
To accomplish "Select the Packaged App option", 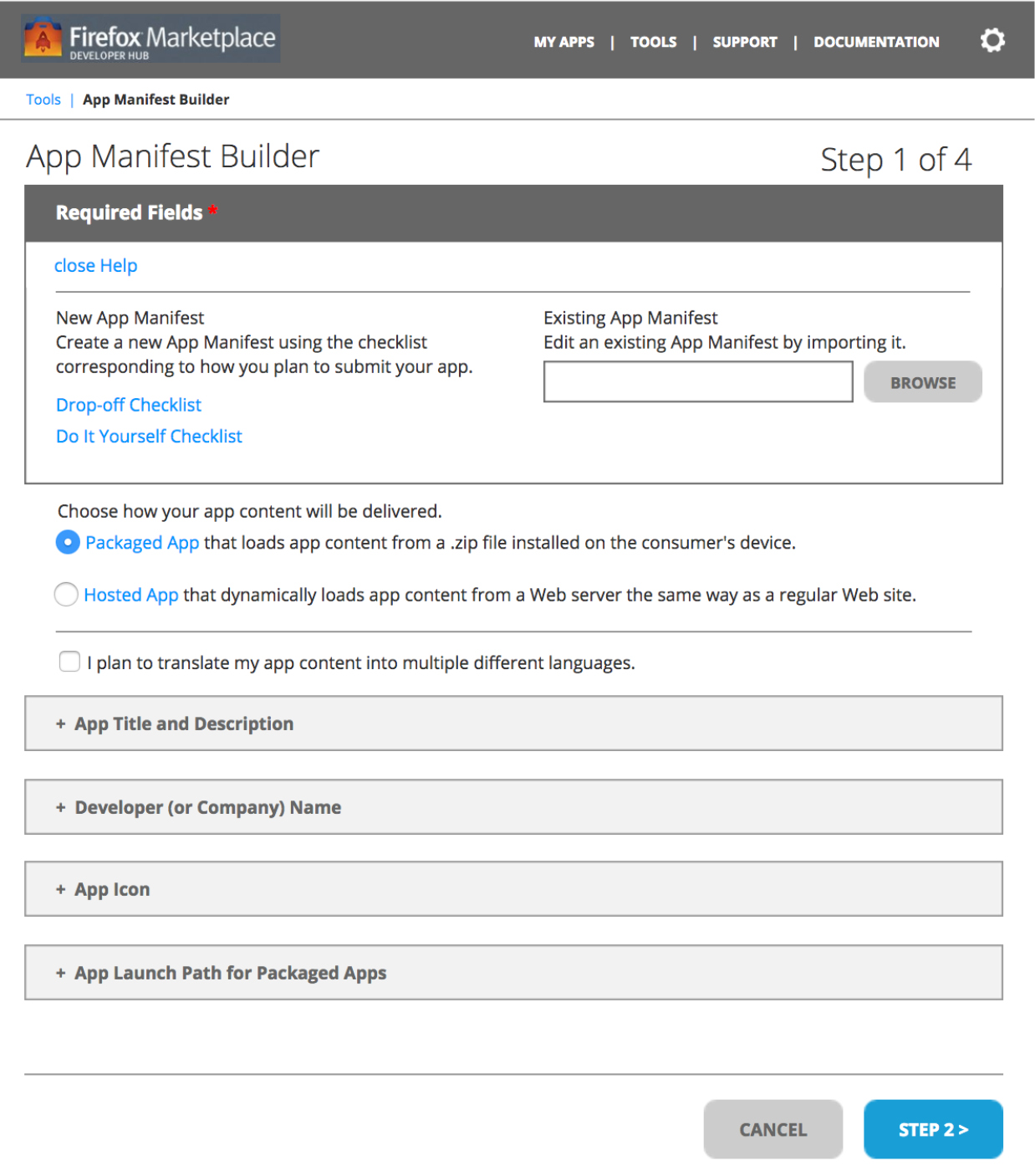I will click(x=66, y=543).
